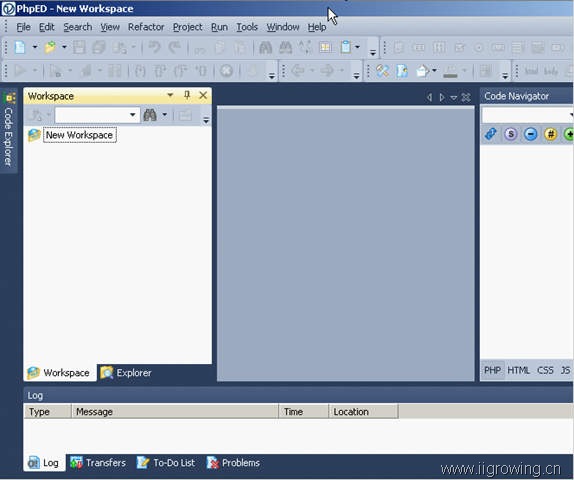Sort log by Time column header
Viewport: 574px width, 480px height.
click(303, 412)
